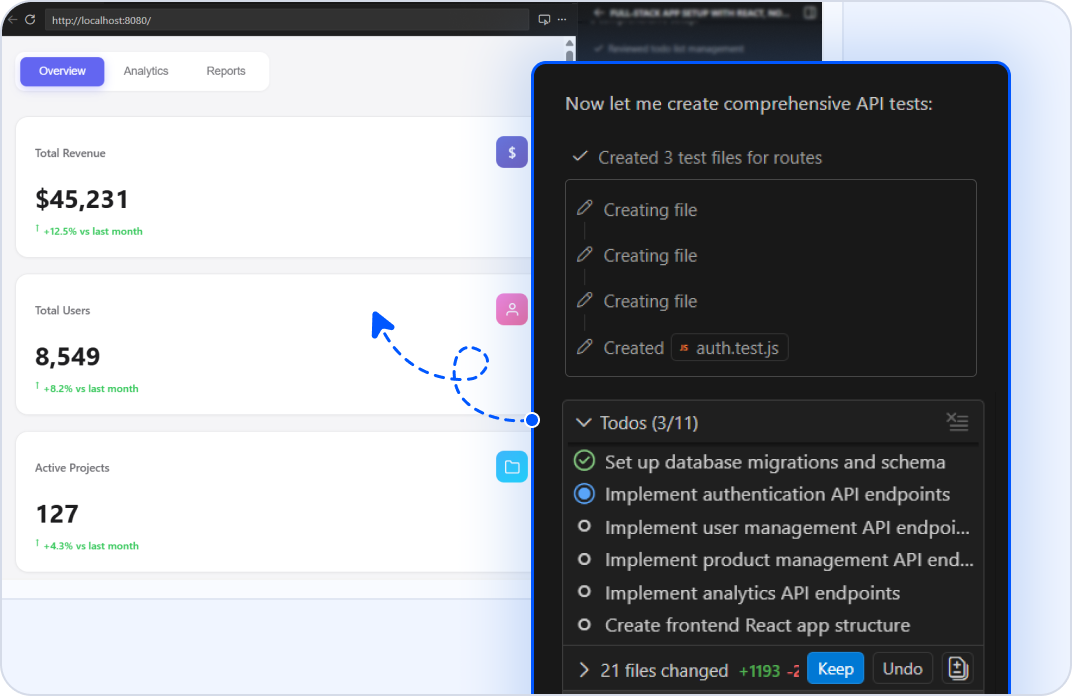Viewport: 1072px width, 696px height.
Task: Click the dollar icon on Total Revenue card
Action: 512,152
